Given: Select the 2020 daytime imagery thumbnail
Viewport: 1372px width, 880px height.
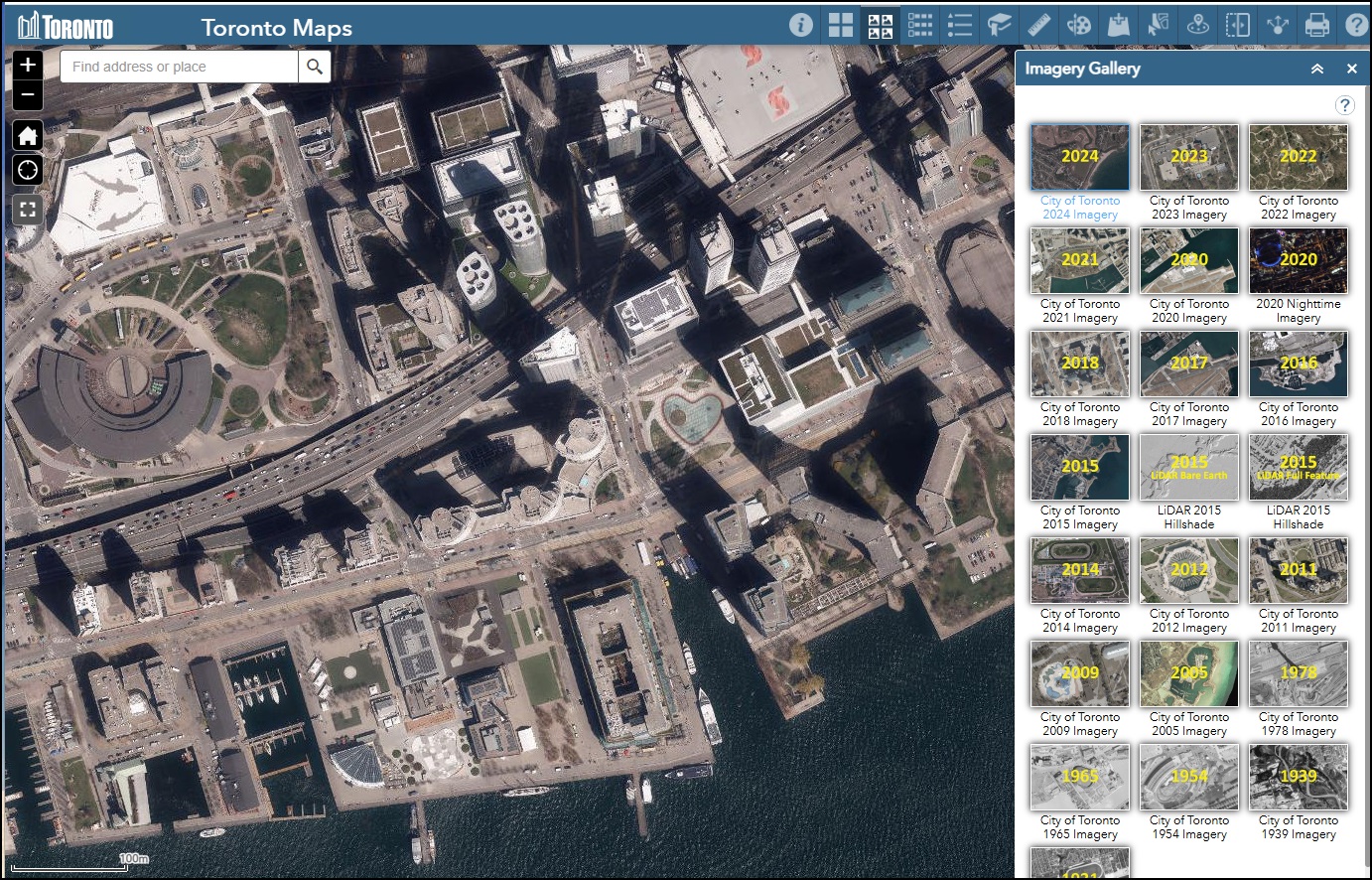Looking at the screenshot, I should 1189,260.
